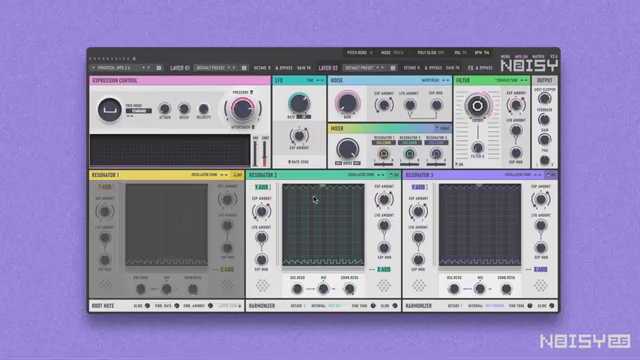The image size is (640, 360).
Task: Click Resonator 3 right randomize dots icon
Action: (x=540, y=285)
